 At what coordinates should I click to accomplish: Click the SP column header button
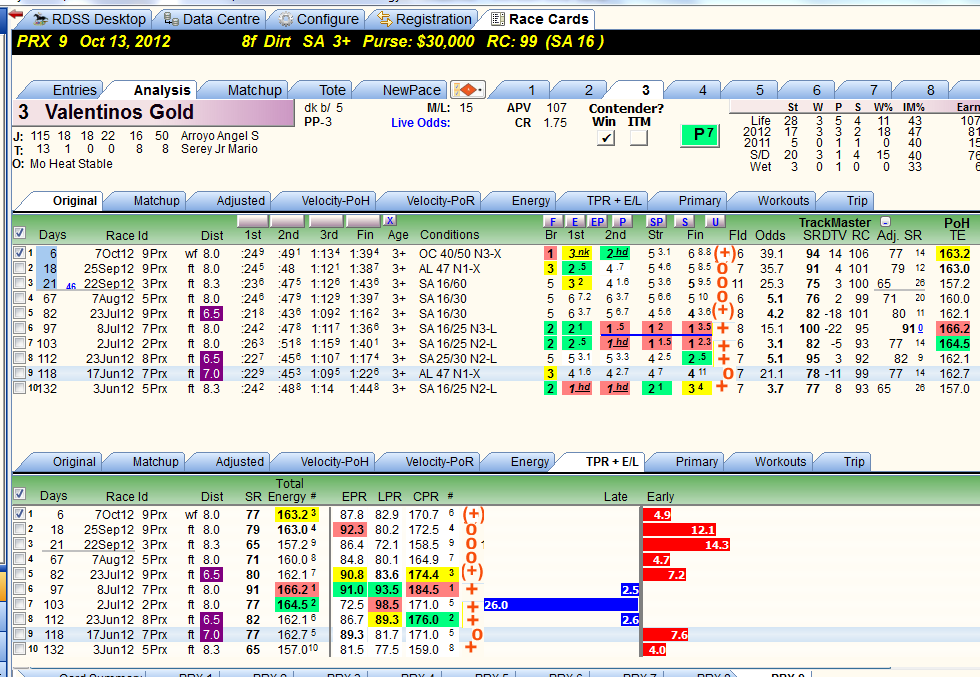click(656, 221)
